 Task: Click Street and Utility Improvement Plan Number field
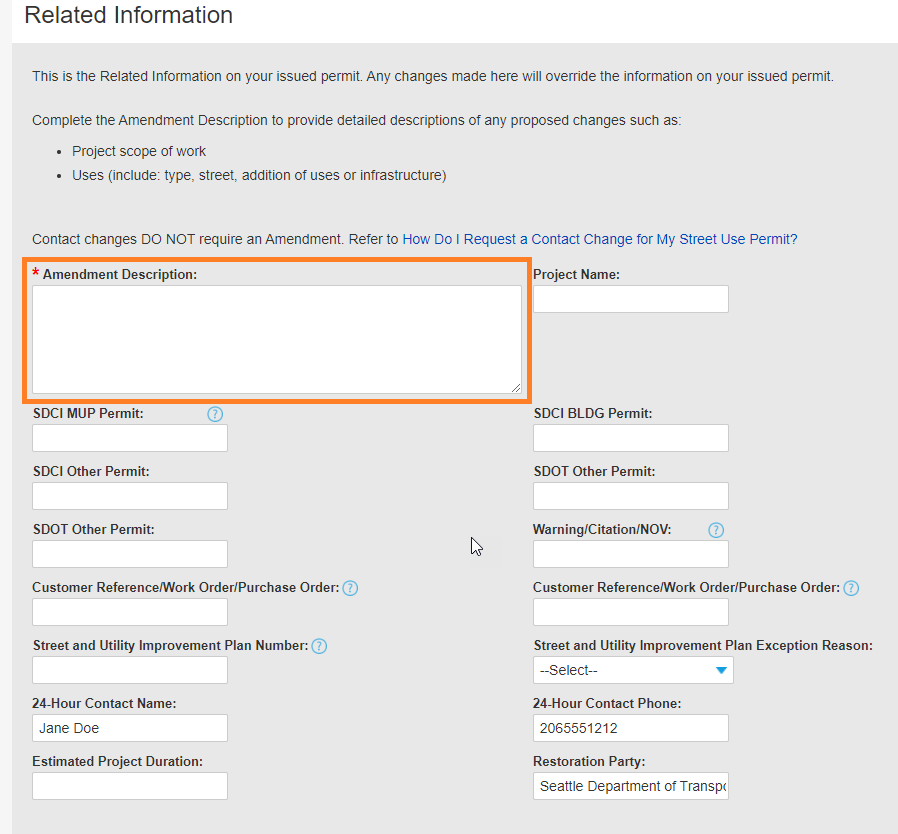pos(130,670)
